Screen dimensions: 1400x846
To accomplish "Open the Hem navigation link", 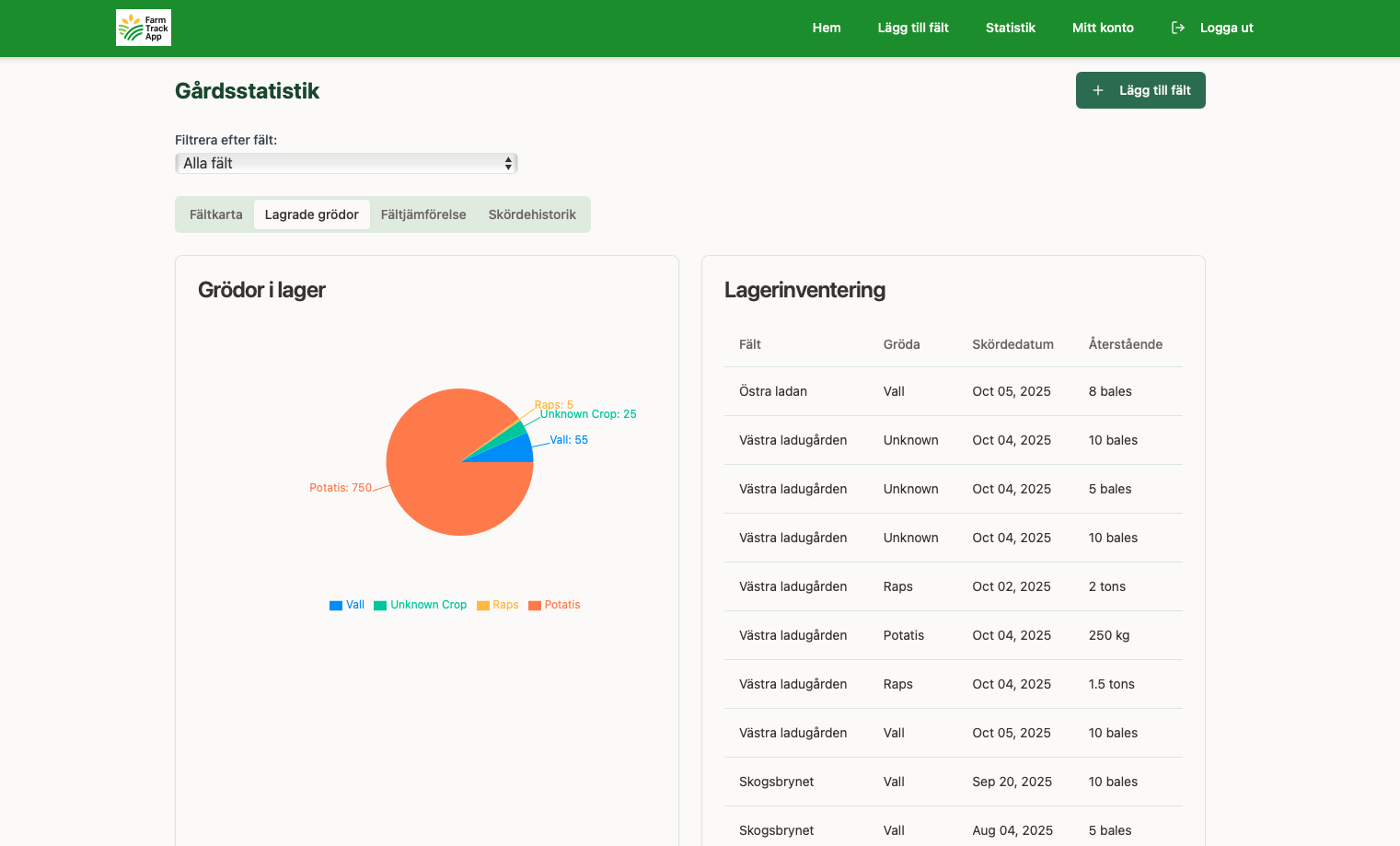I will coord(827,28).
